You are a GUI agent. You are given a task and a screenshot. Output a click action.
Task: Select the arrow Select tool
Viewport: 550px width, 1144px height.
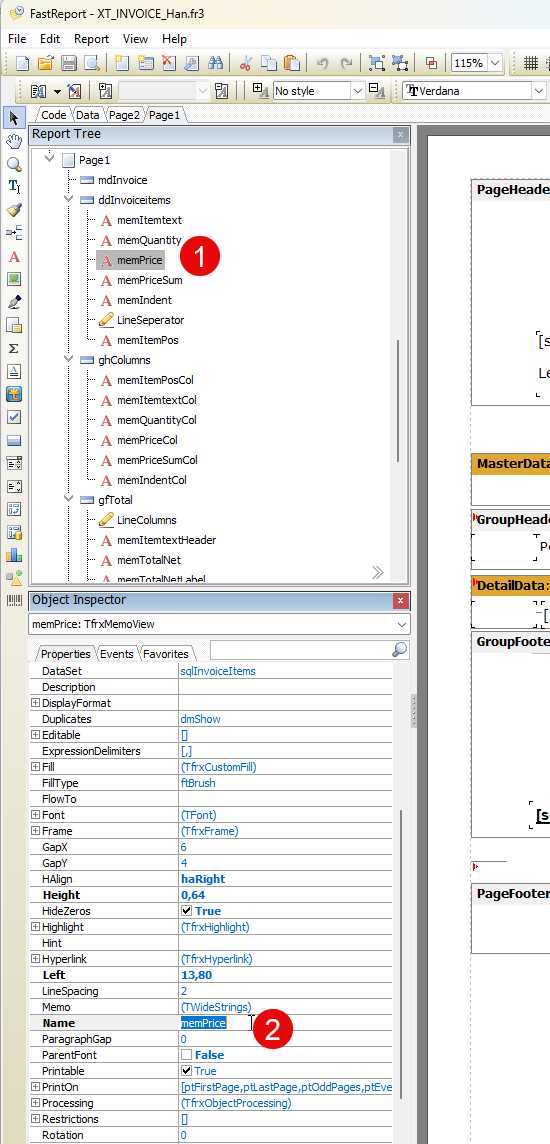[14, 118]
